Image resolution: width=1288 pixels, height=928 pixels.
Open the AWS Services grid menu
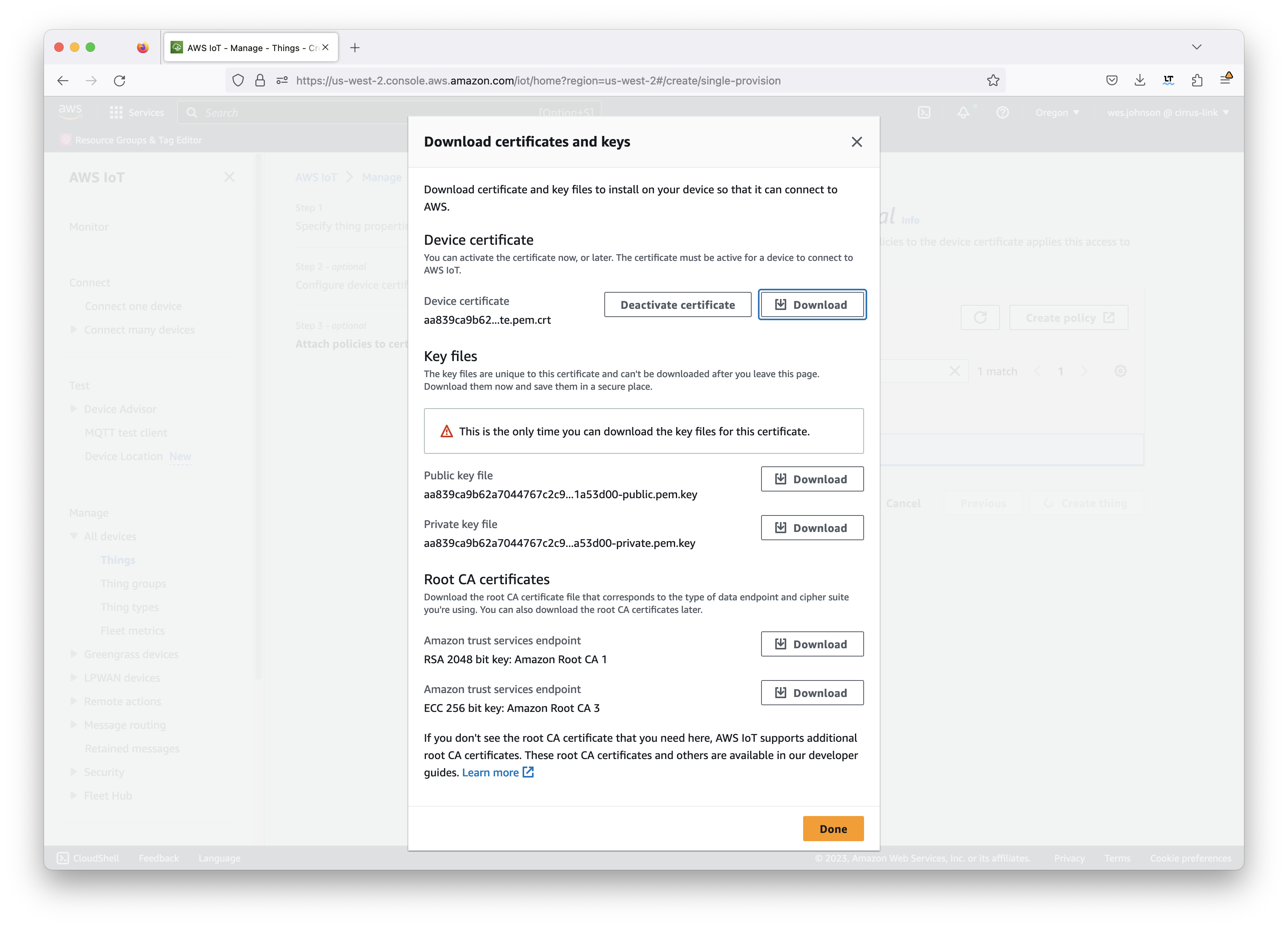[x=136, y=112]
